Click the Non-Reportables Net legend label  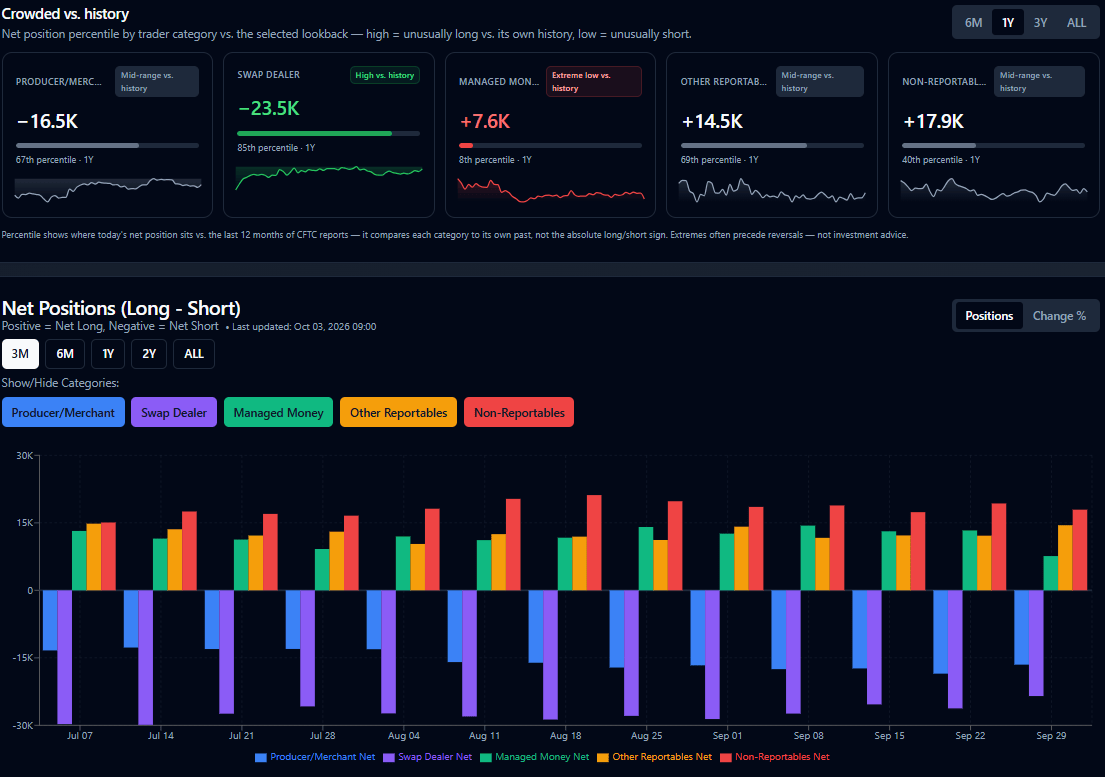pyautogui.click(x=782, y=757)
